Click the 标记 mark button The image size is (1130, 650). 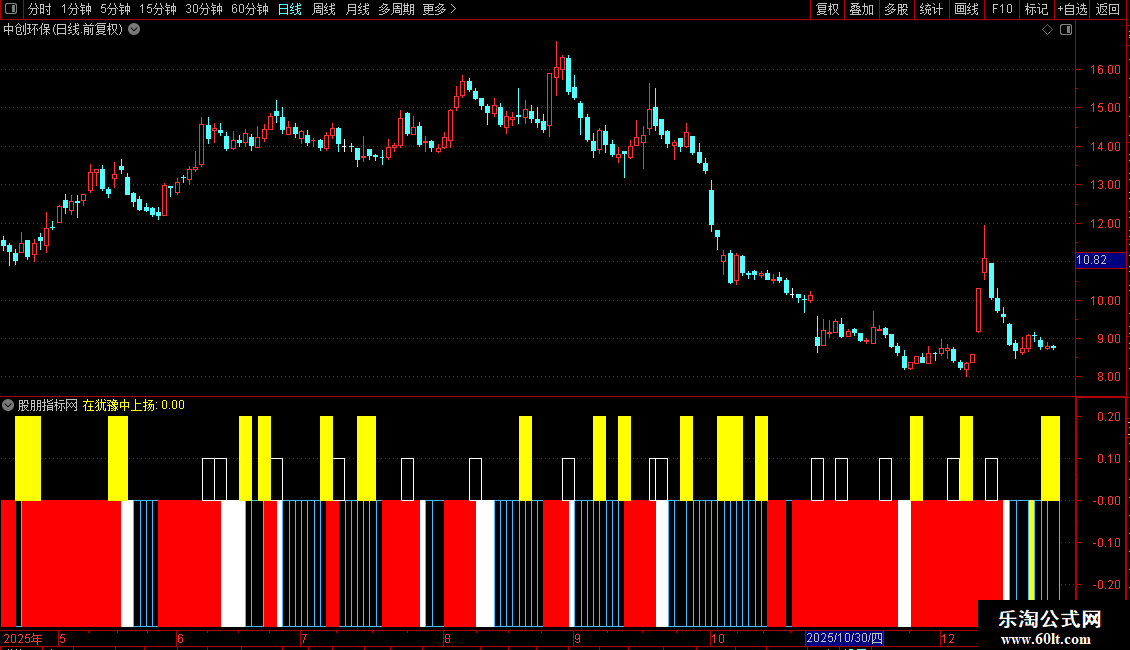click(x=1036, y=9)
